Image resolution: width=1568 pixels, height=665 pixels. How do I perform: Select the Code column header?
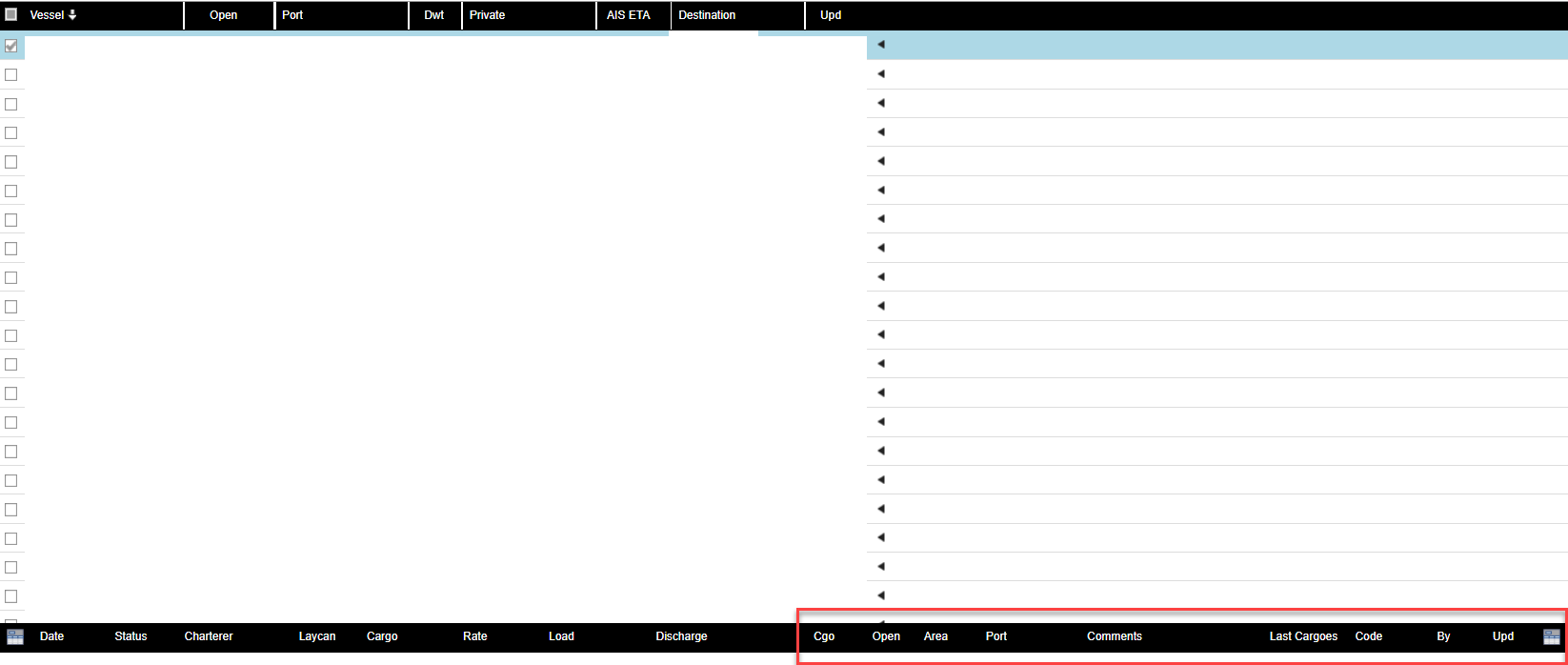click(x=1369, y=636)
